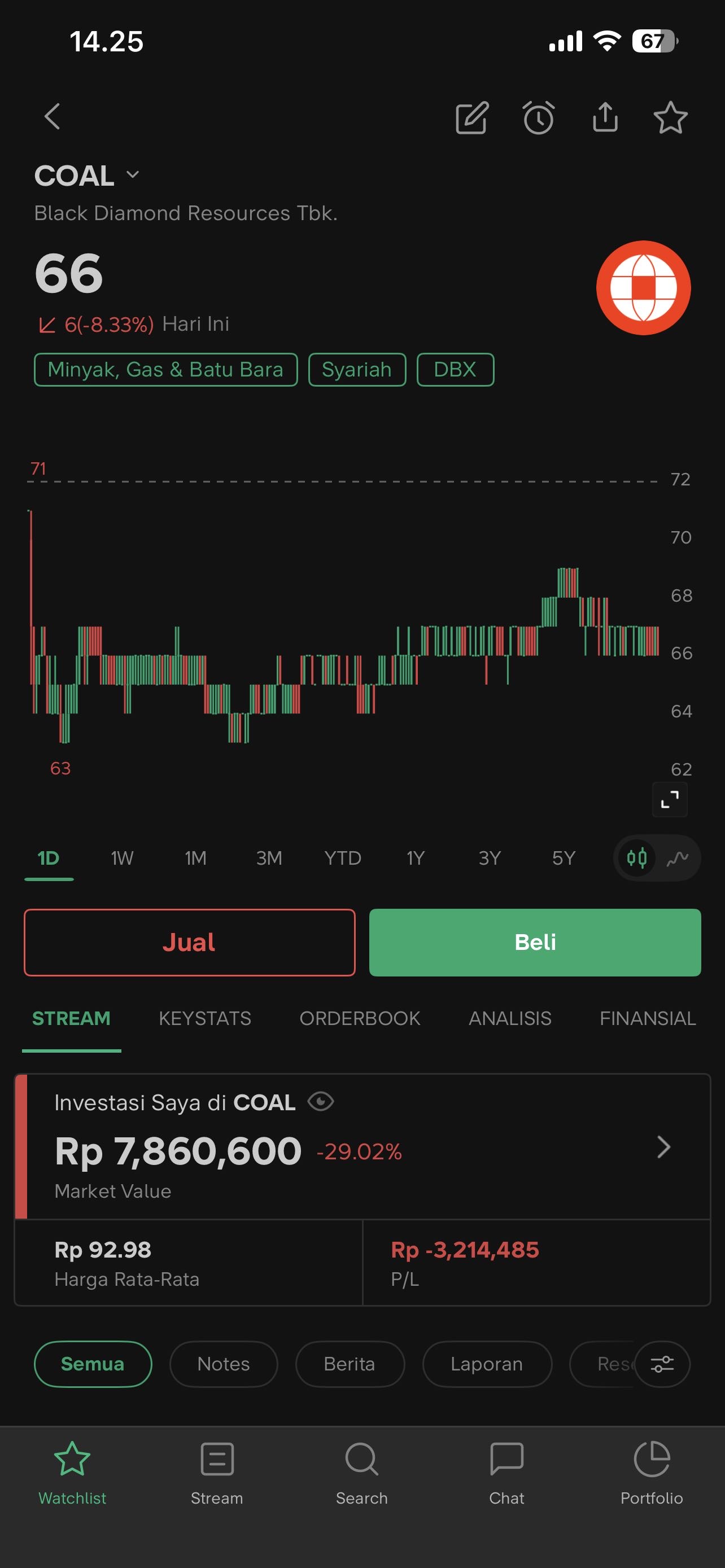This screenshot has width=725, height=1568.
Task: Expand chart to fullscreen
Action: [670, 799]
